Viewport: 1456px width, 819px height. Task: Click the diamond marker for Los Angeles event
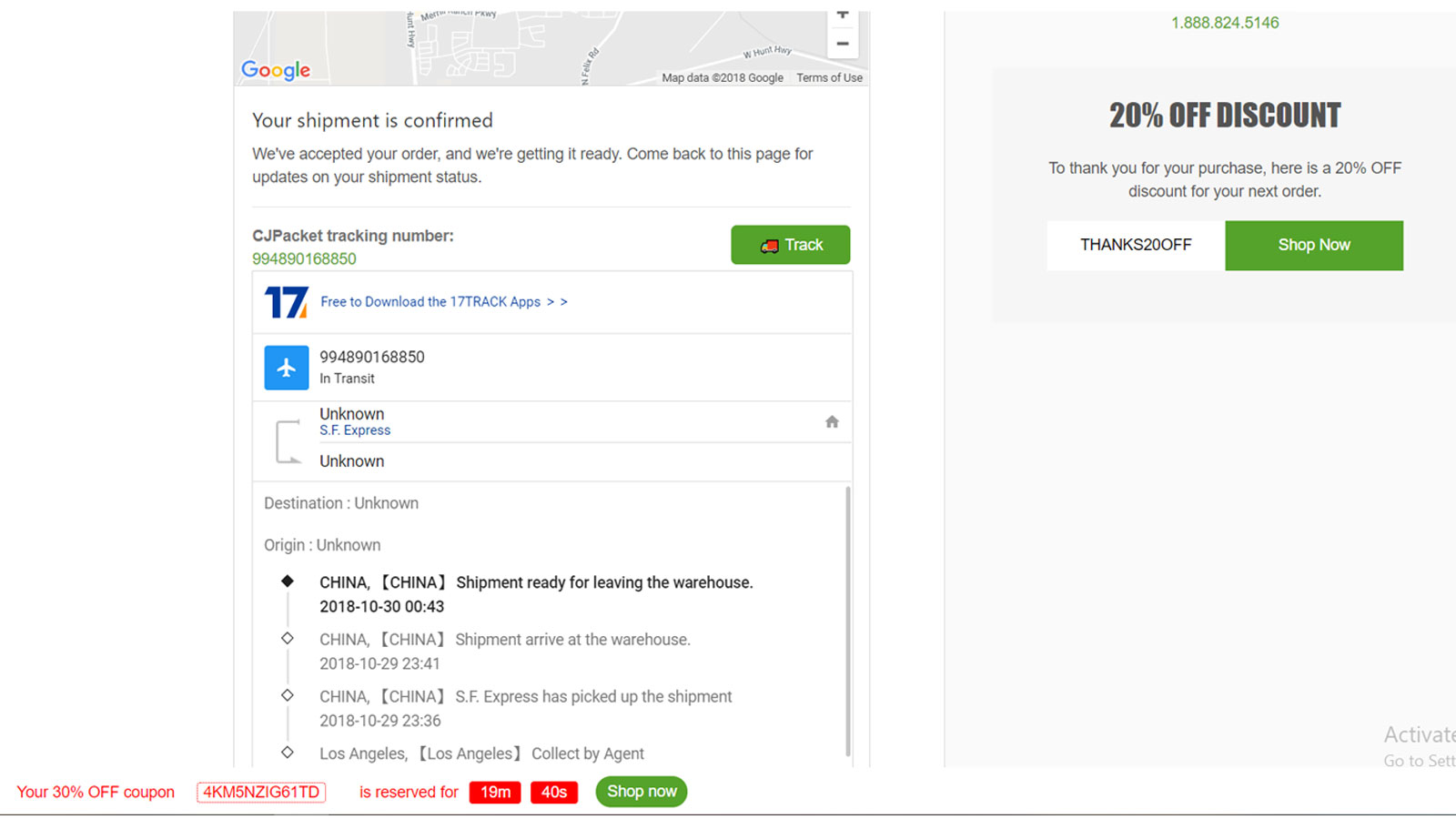click(288, 752)
